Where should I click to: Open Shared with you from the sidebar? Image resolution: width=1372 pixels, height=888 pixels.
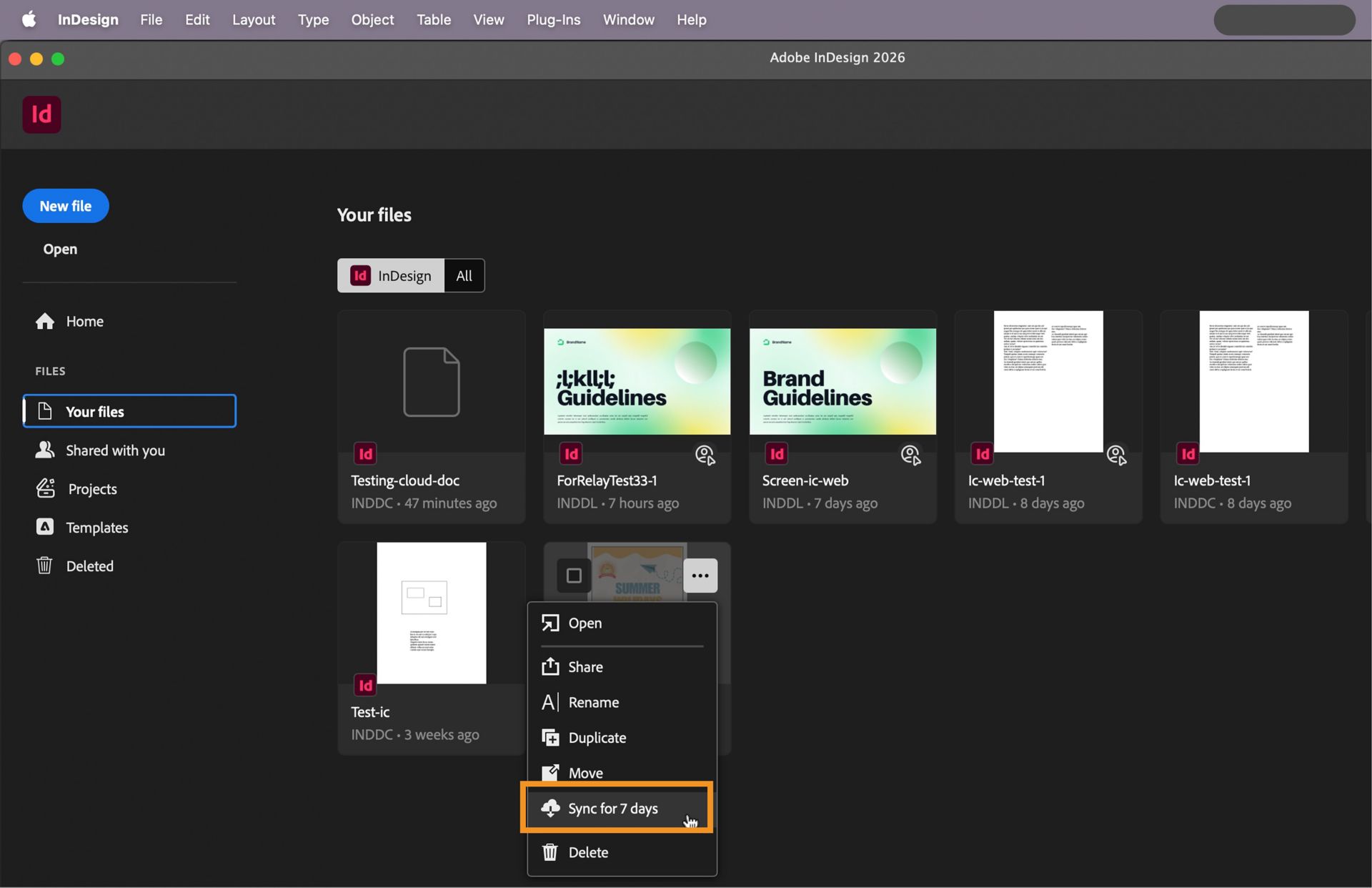(x=45, y=450)
